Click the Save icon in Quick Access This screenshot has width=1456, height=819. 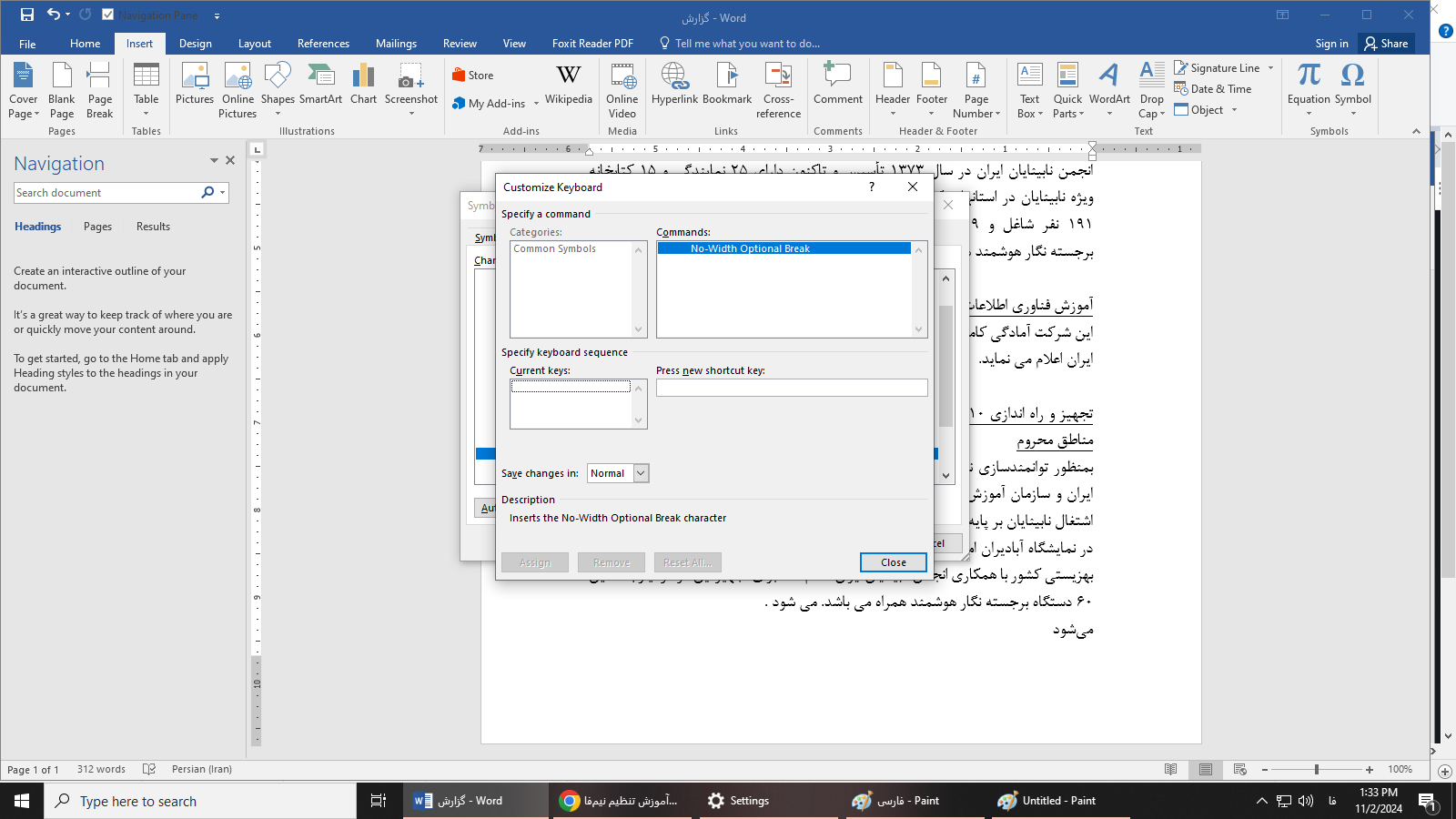coord(27,15)
